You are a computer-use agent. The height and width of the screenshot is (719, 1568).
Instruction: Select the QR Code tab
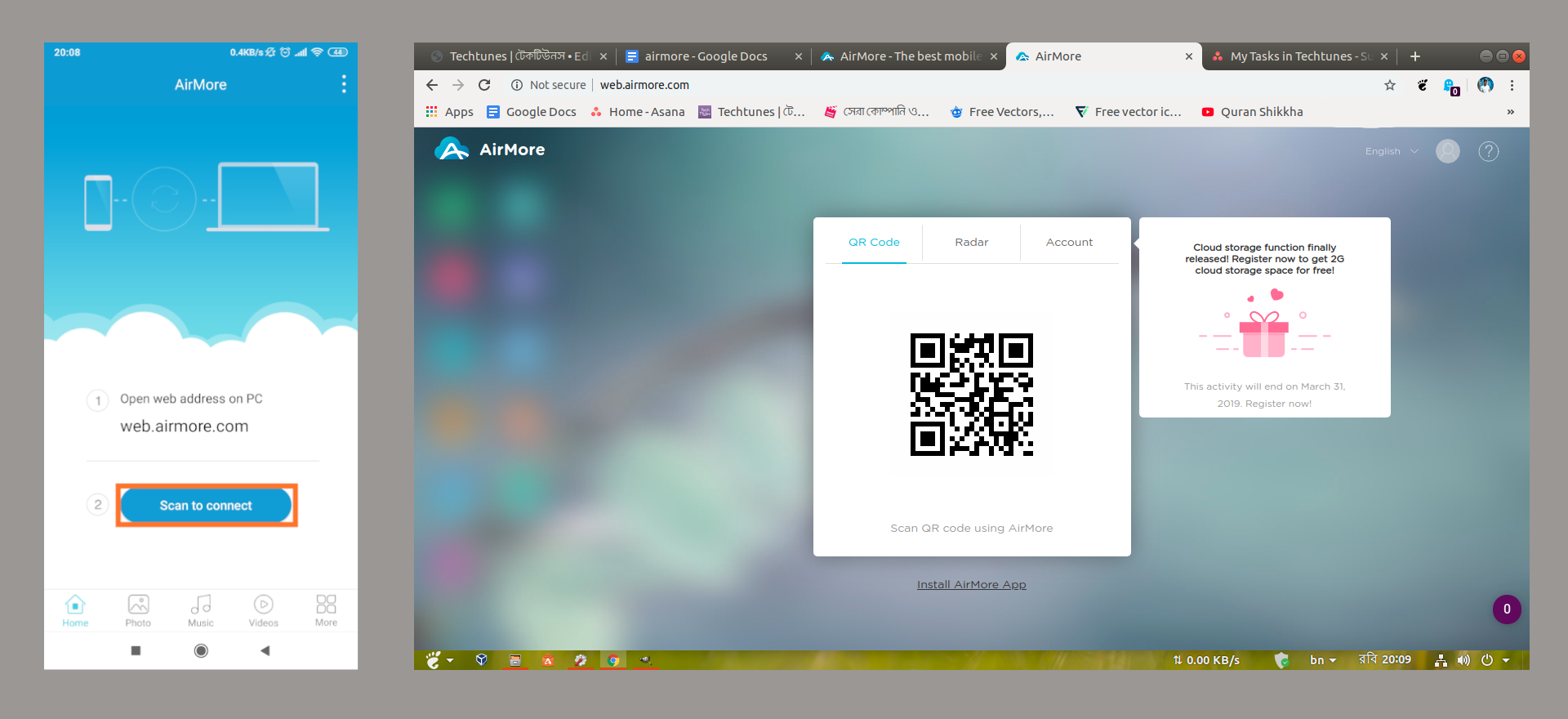coord(874,243)
